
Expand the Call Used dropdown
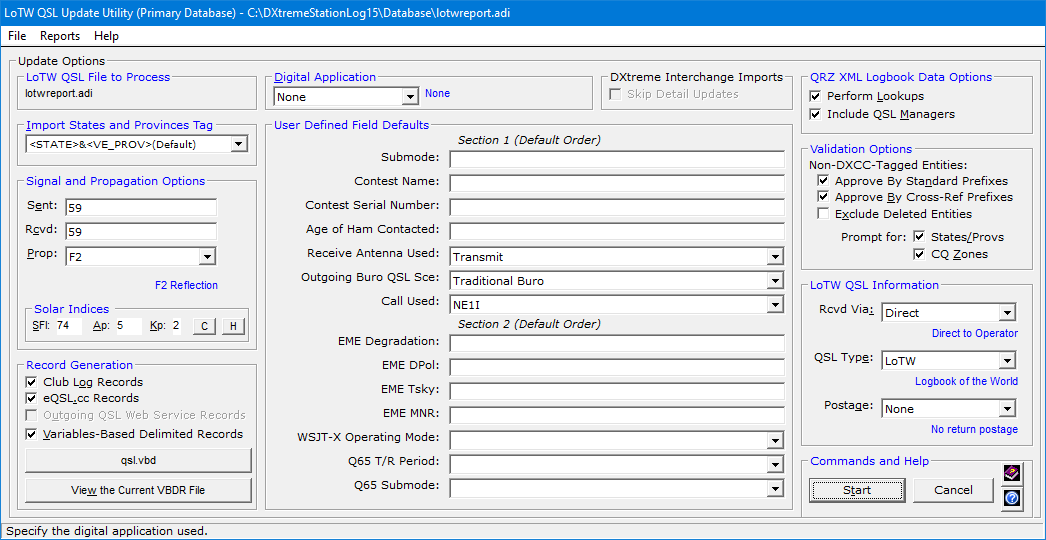tap(774, 305)
